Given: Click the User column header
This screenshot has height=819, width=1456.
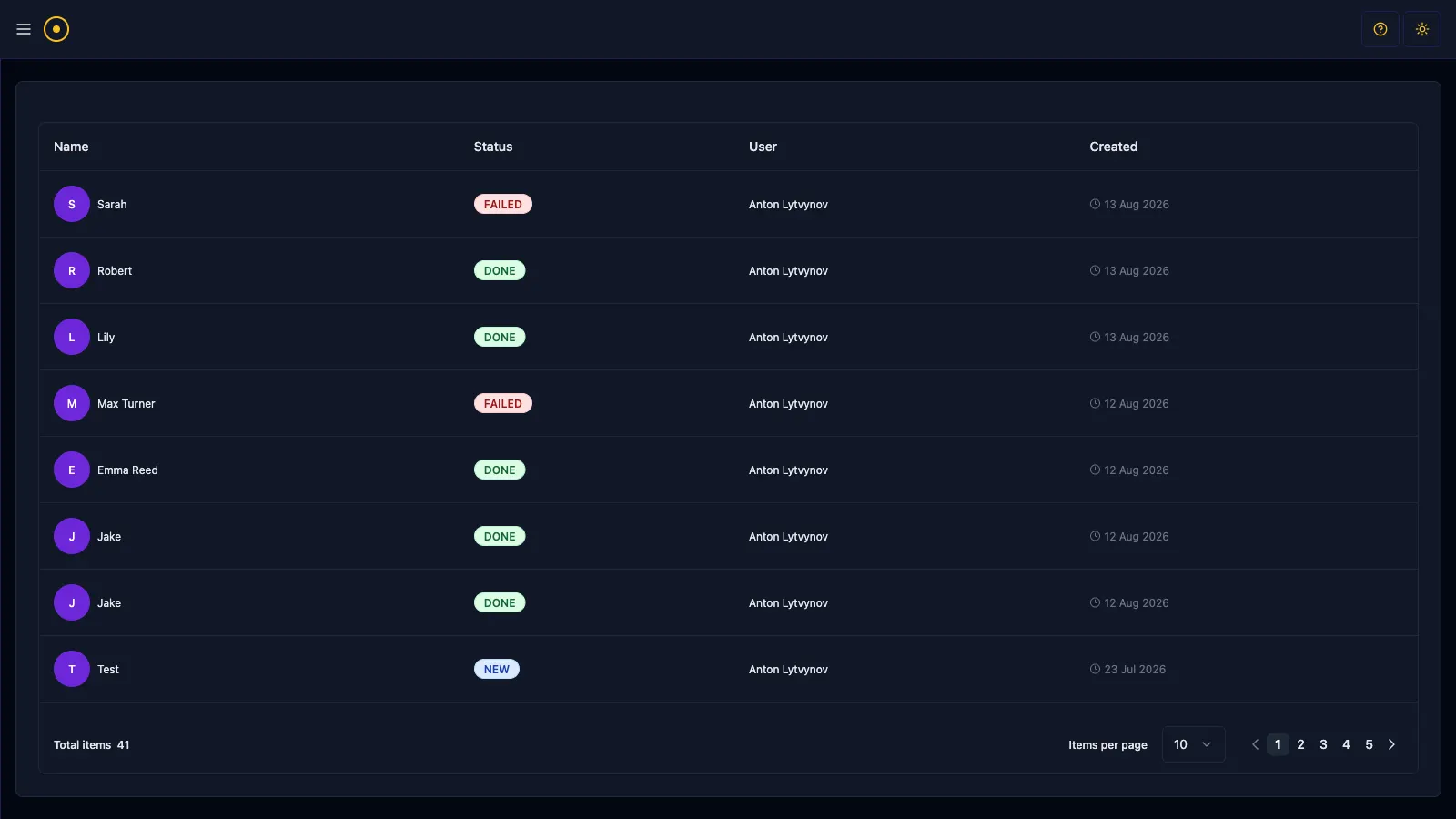Looking at the screenshot, I should (763, 147).
